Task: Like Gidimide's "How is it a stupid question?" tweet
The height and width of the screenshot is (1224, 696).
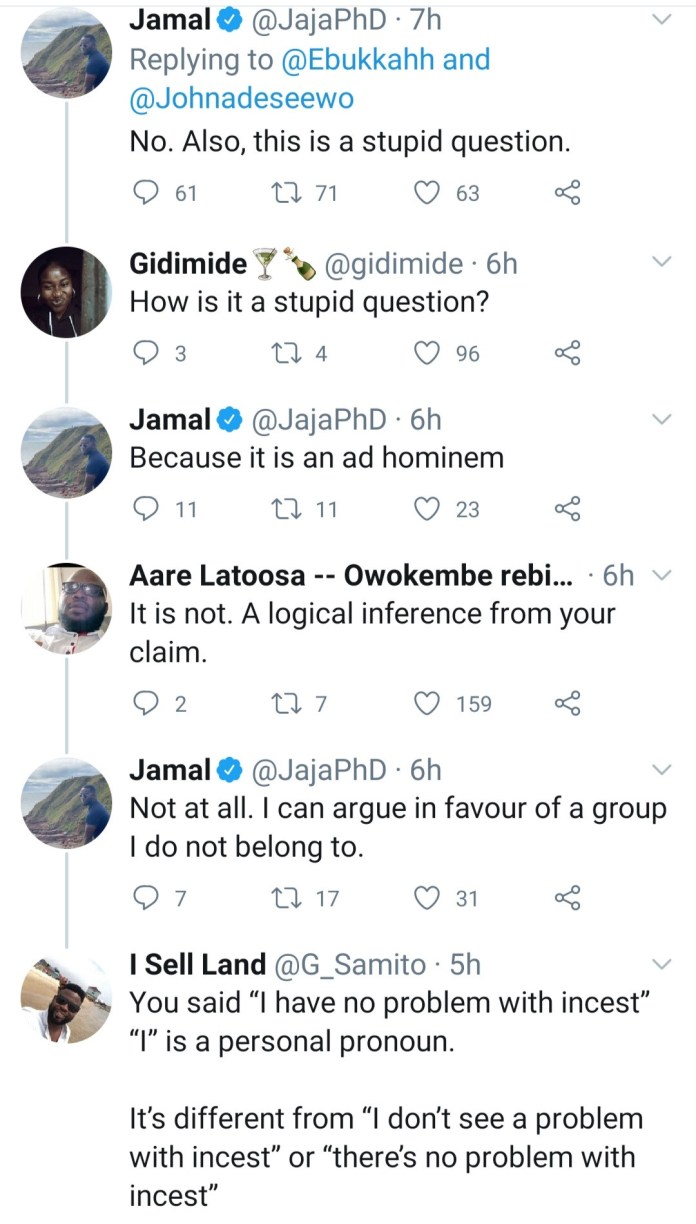Action: 428,353
